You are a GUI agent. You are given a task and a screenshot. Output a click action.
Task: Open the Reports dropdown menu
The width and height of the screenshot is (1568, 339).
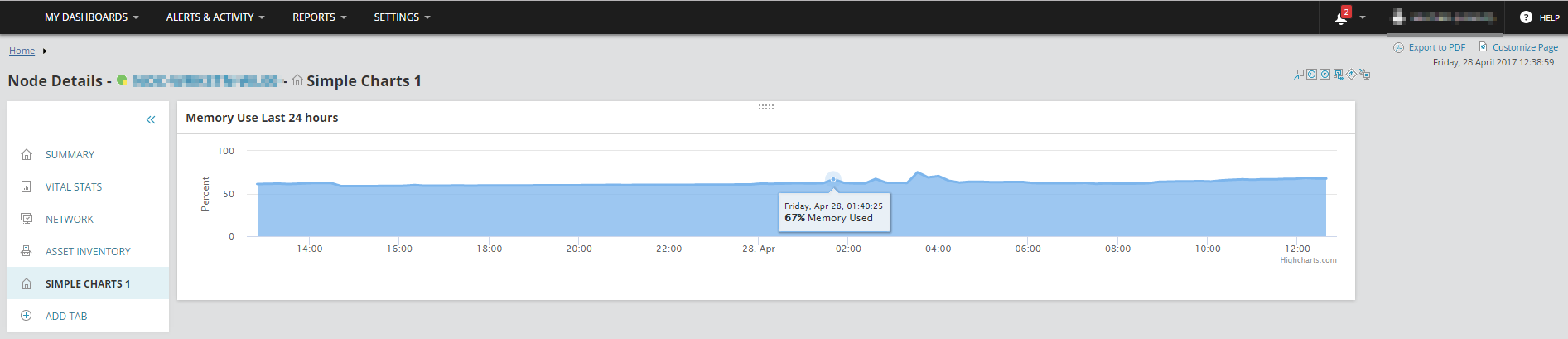(320, 17)
